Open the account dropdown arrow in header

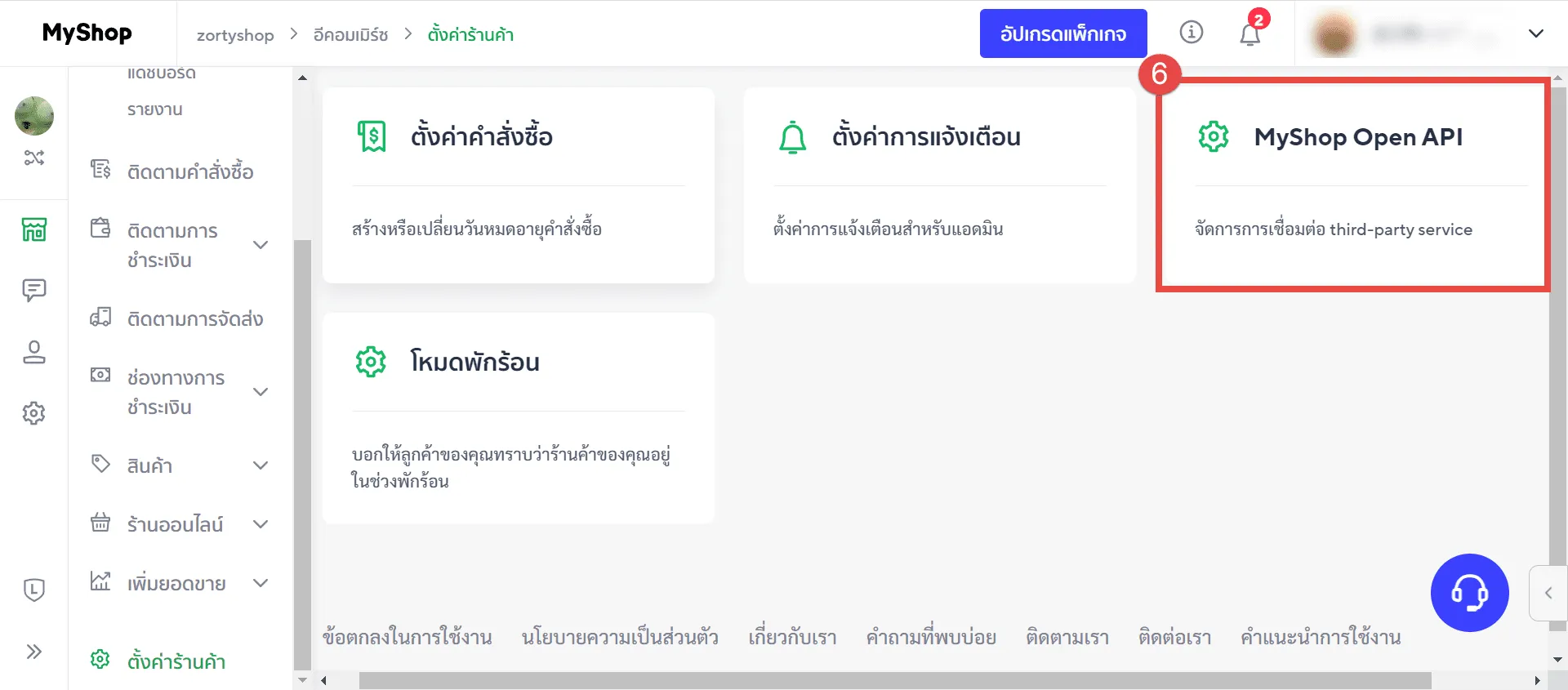(x=1535, y=34)
